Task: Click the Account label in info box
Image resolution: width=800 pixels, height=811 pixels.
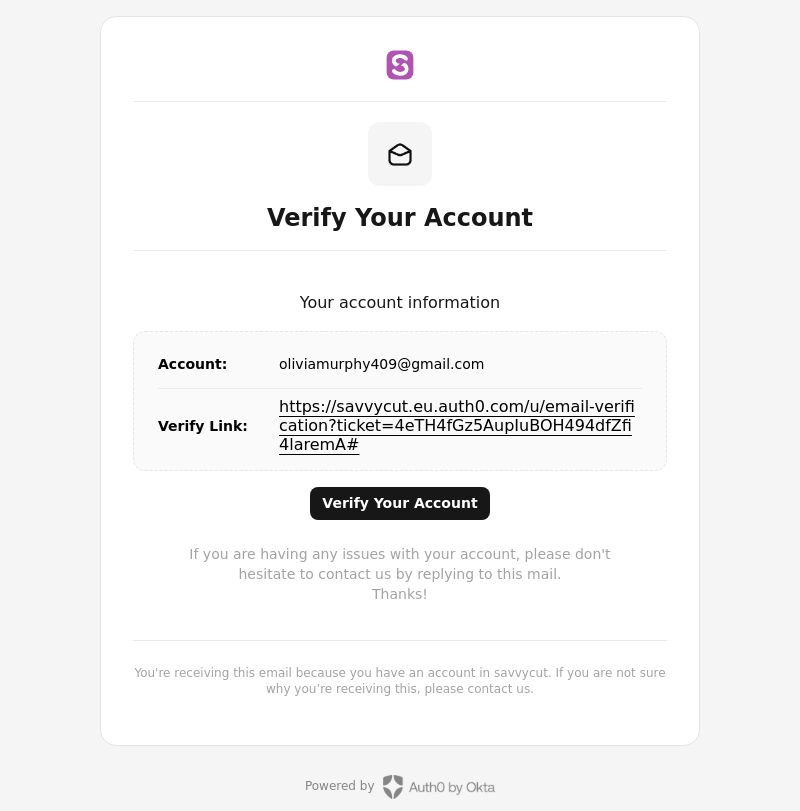Action: [x=192, y=364]
